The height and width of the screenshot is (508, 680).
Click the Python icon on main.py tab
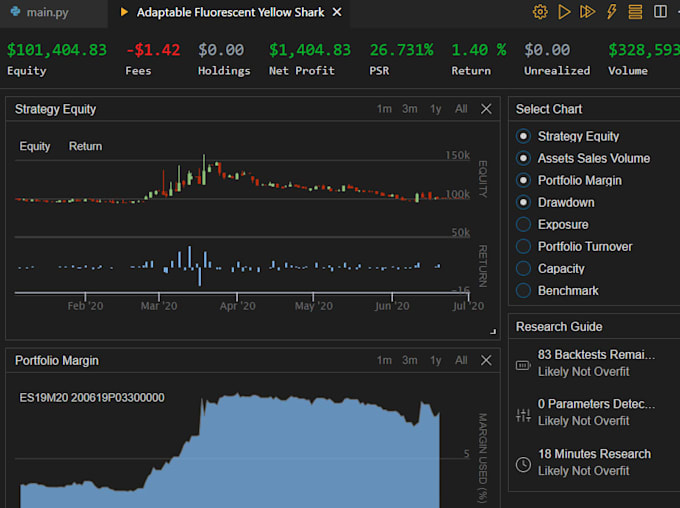16,11
